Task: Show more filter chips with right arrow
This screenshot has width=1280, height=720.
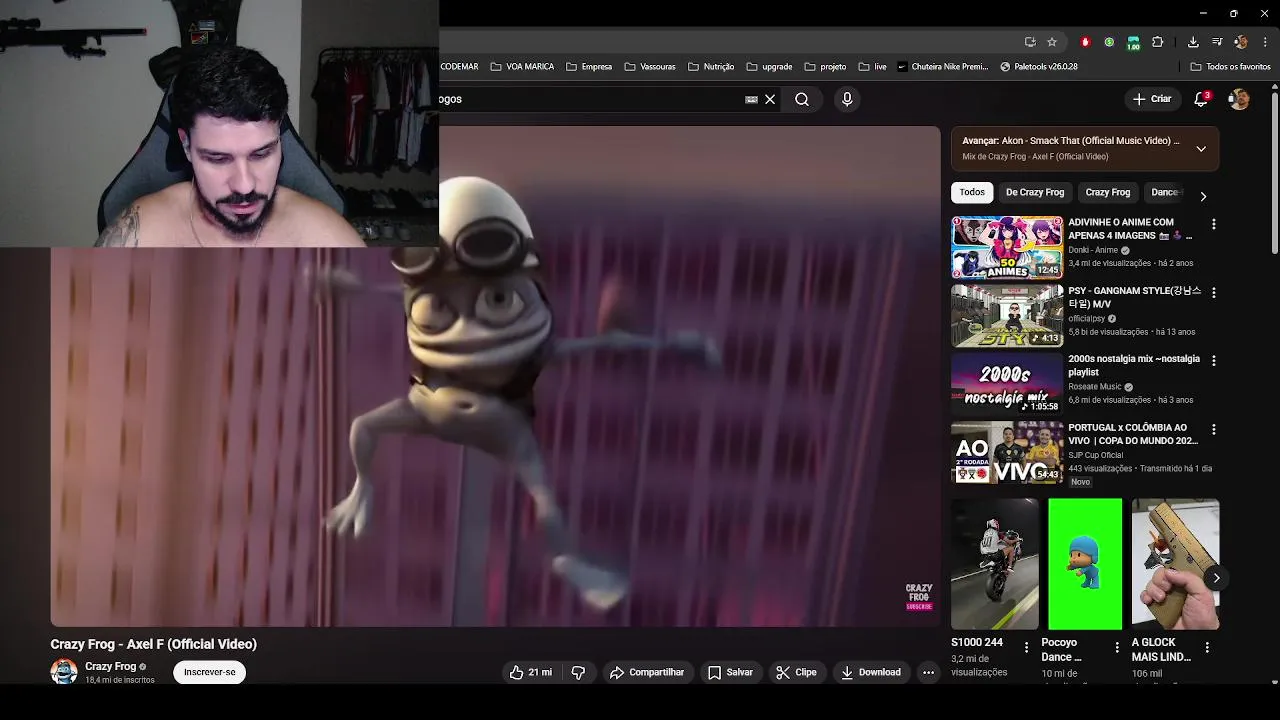Action: 1203,196
